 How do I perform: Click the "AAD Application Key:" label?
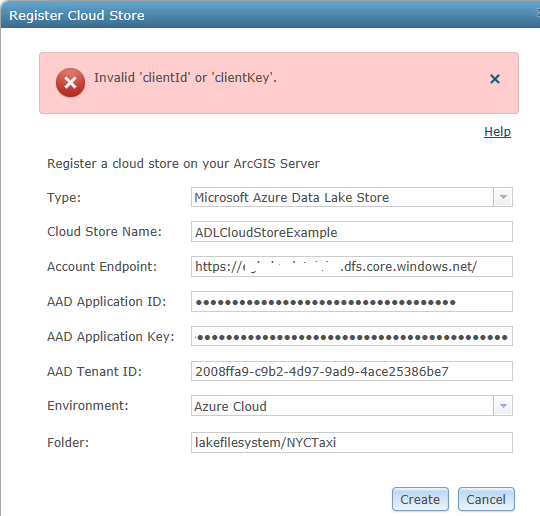pyautogui.click(x=111, y=337)
